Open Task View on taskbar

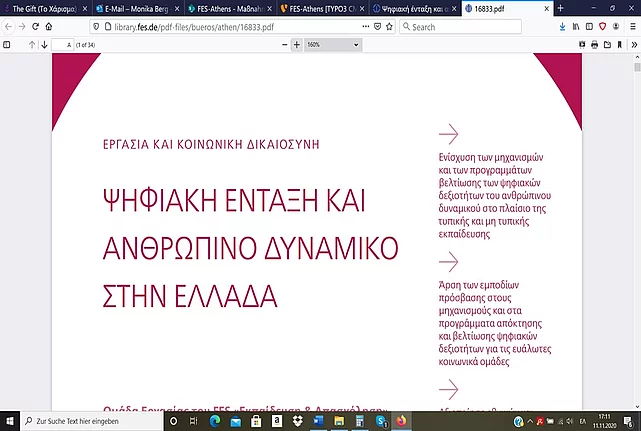(194, 421)
